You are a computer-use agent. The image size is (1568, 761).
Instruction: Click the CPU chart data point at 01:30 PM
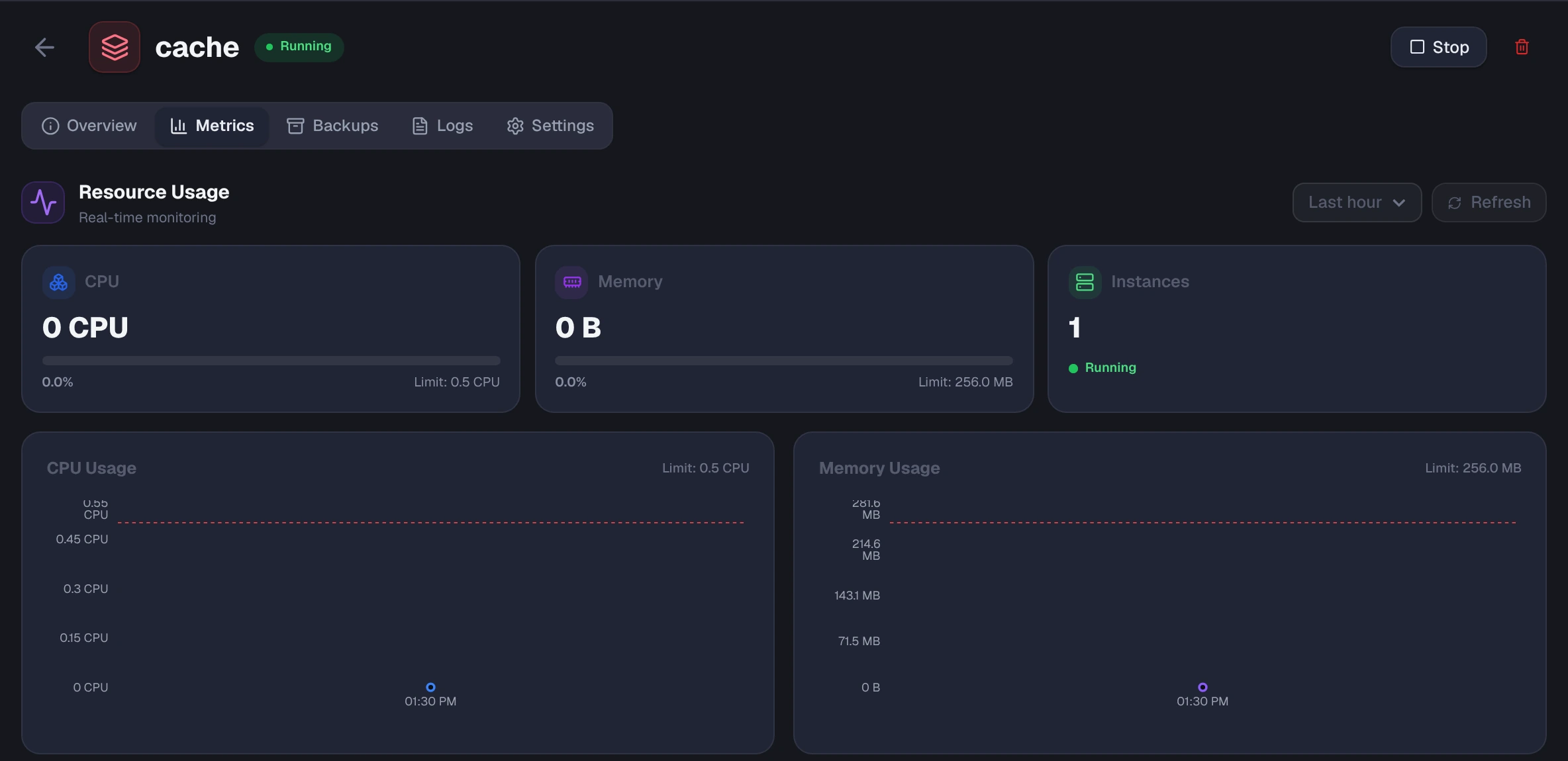430,687
